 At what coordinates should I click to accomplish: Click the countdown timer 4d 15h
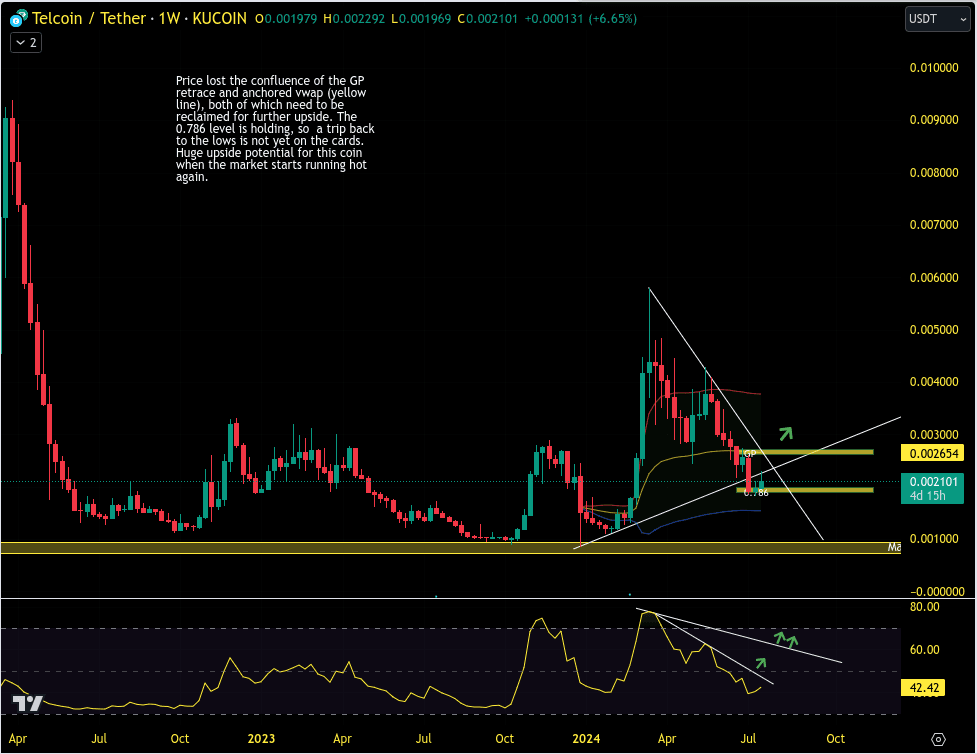[x=927, y=496]
